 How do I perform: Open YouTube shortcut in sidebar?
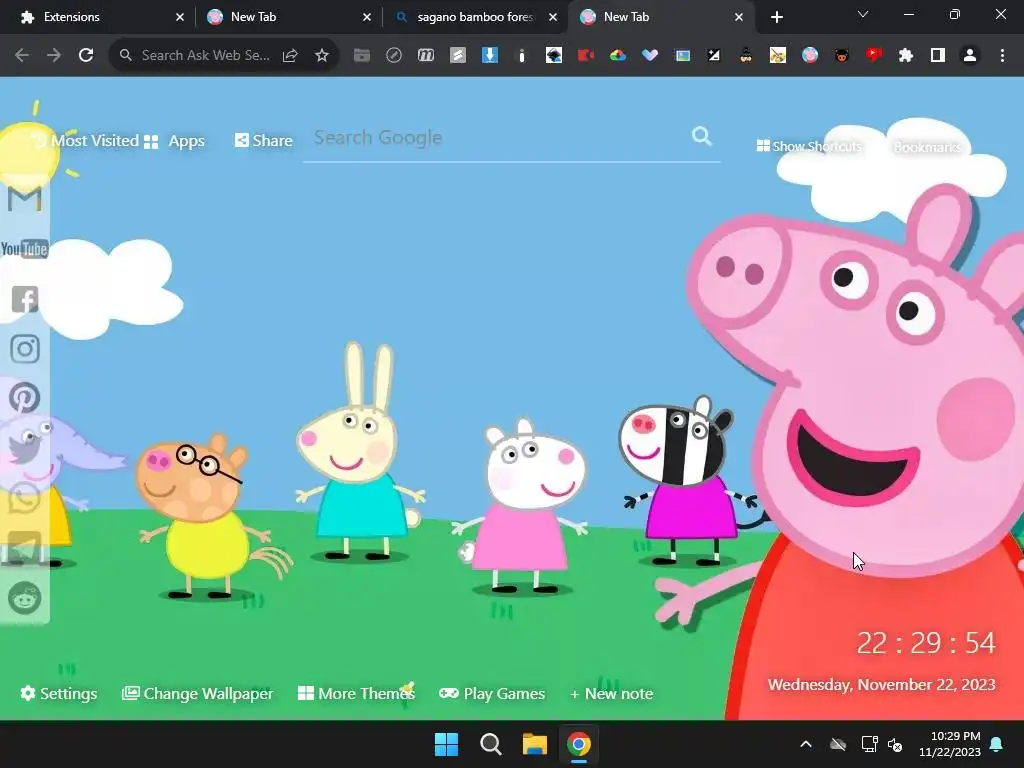coord(25,249)
